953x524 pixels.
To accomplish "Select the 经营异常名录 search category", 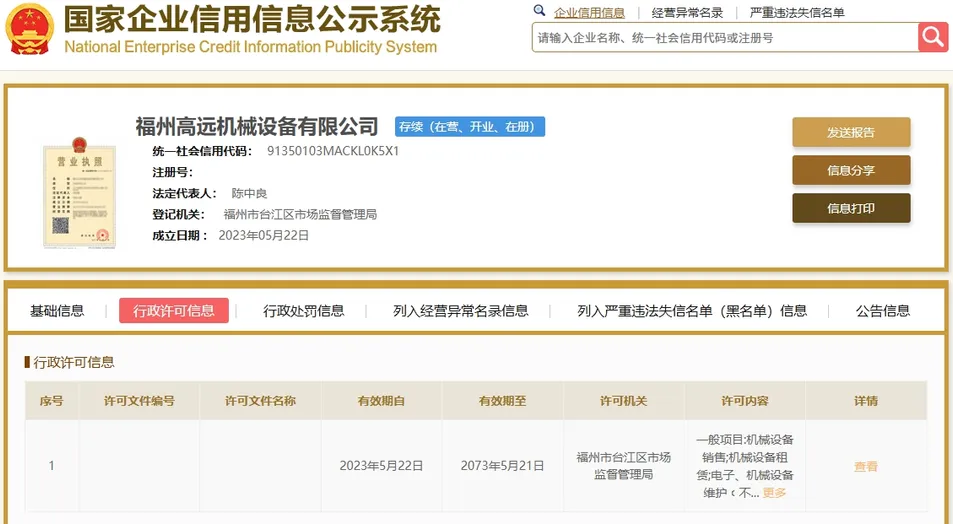I will (x=687, y=13).
